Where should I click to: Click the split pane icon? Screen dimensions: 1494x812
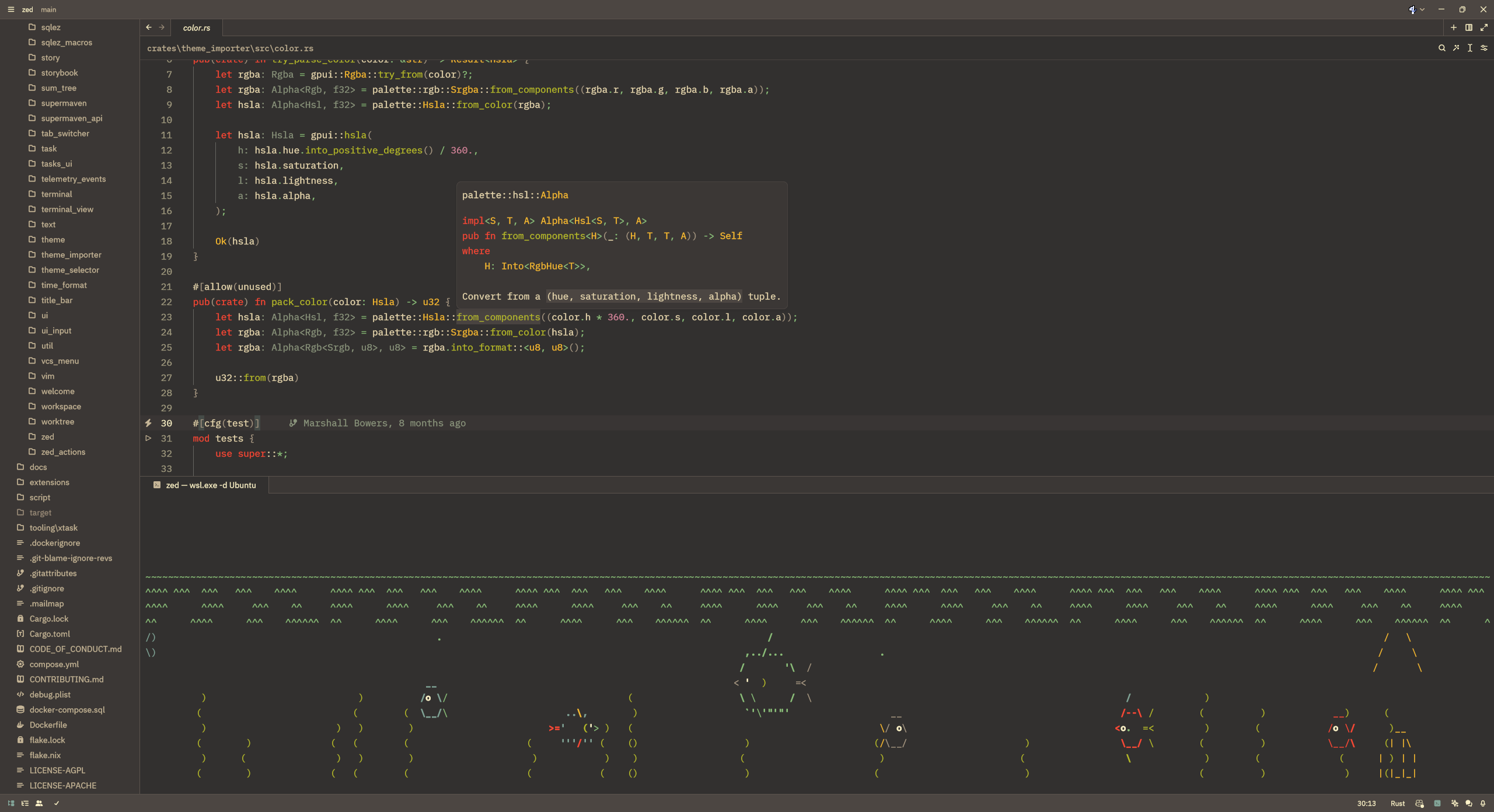1469,27
